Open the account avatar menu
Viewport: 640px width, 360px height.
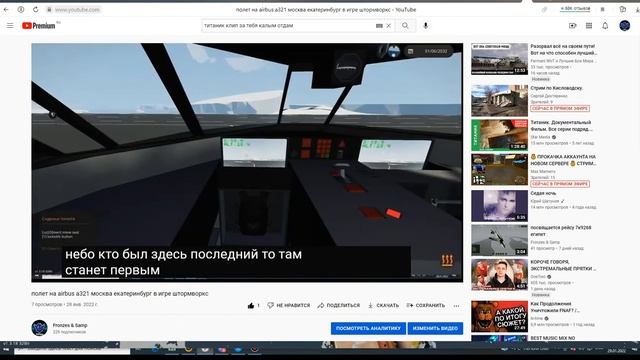[624, 25]
